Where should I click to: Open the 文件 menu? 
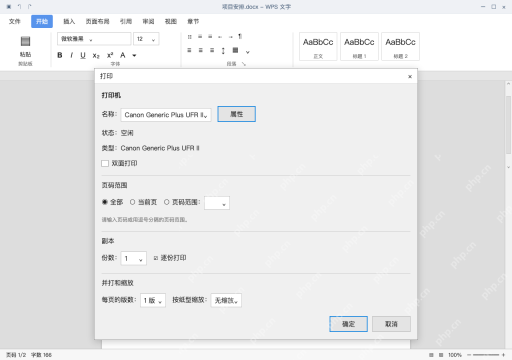(15, 22)
